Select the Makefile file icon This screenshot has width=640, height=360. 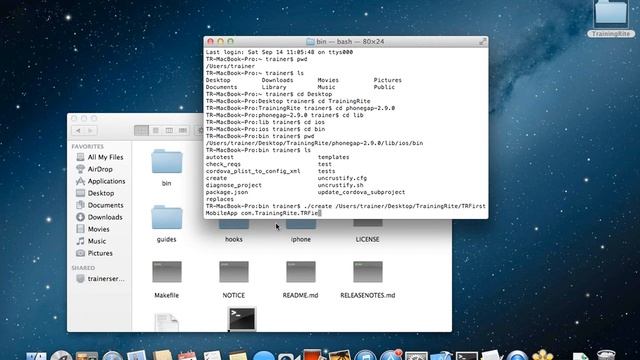[x=167, y=272]
